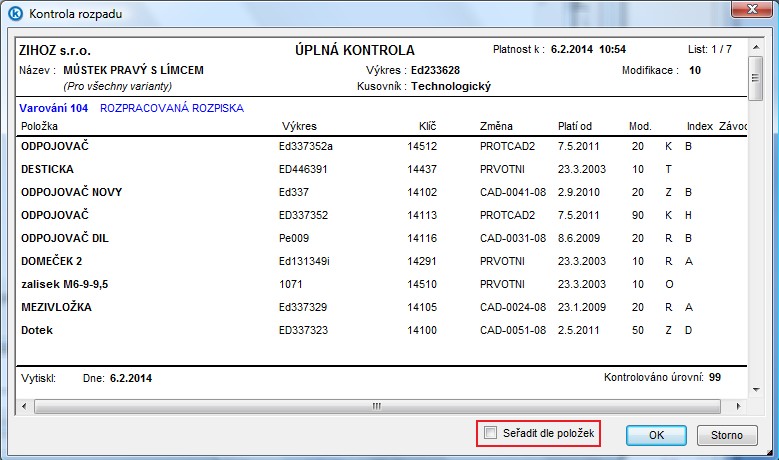The height and width of the screenshot is (460, 779).
Task: Click the Platnost k 6.2.2014 10:54 value
Action: point(588,49)
